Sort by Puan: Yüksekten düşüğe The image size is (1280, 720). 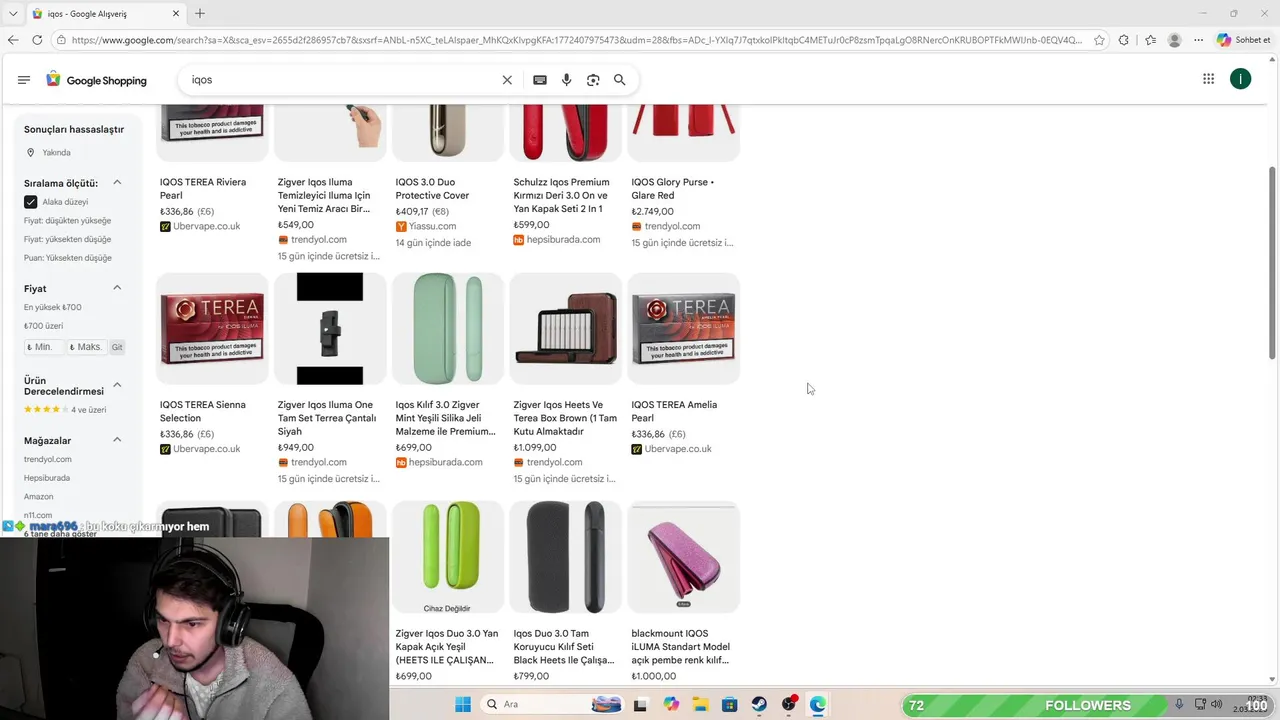pos(68,258)
